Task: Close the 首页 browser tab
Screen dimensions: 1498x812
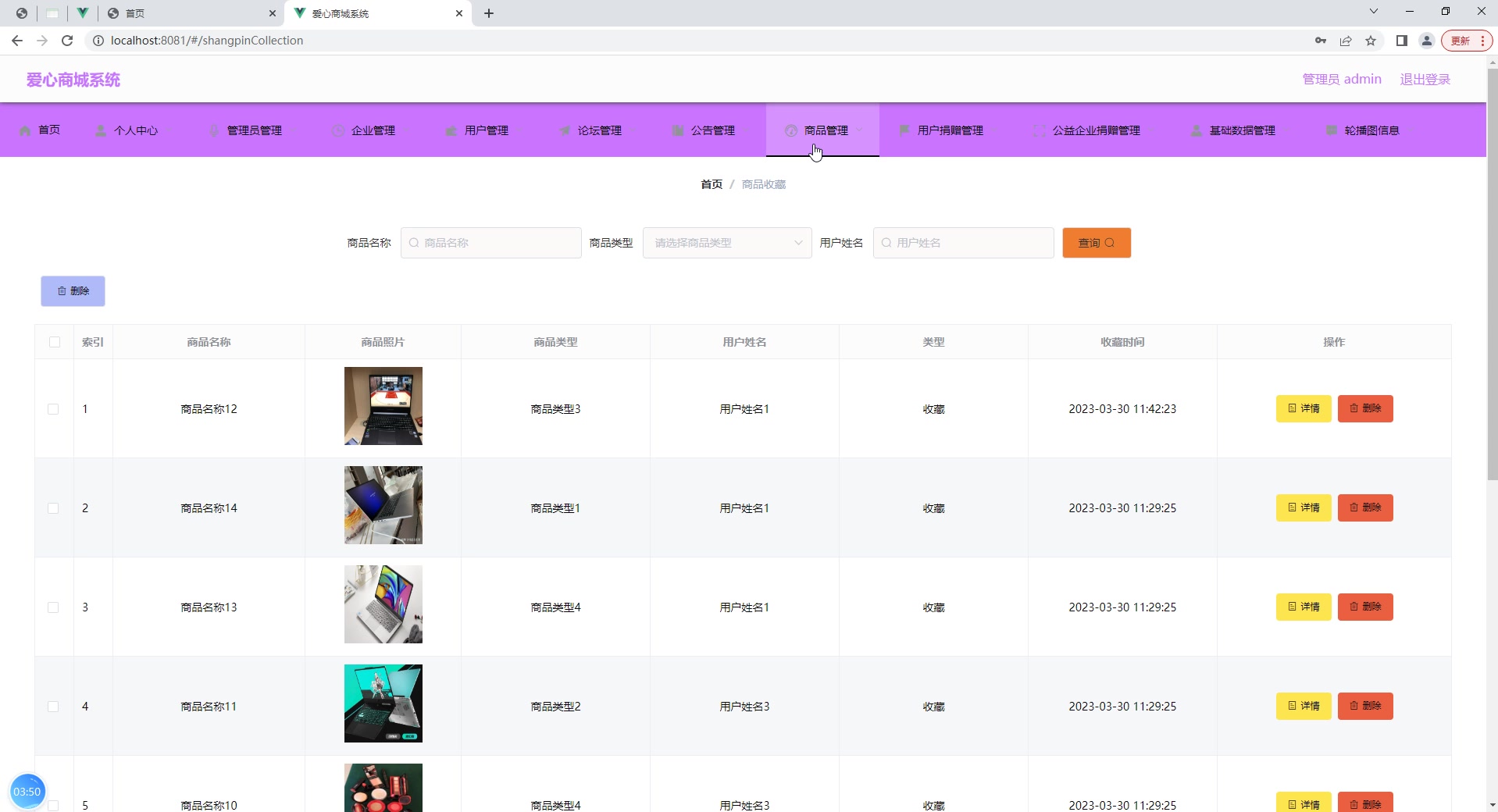Action: (x=273, y=13)
